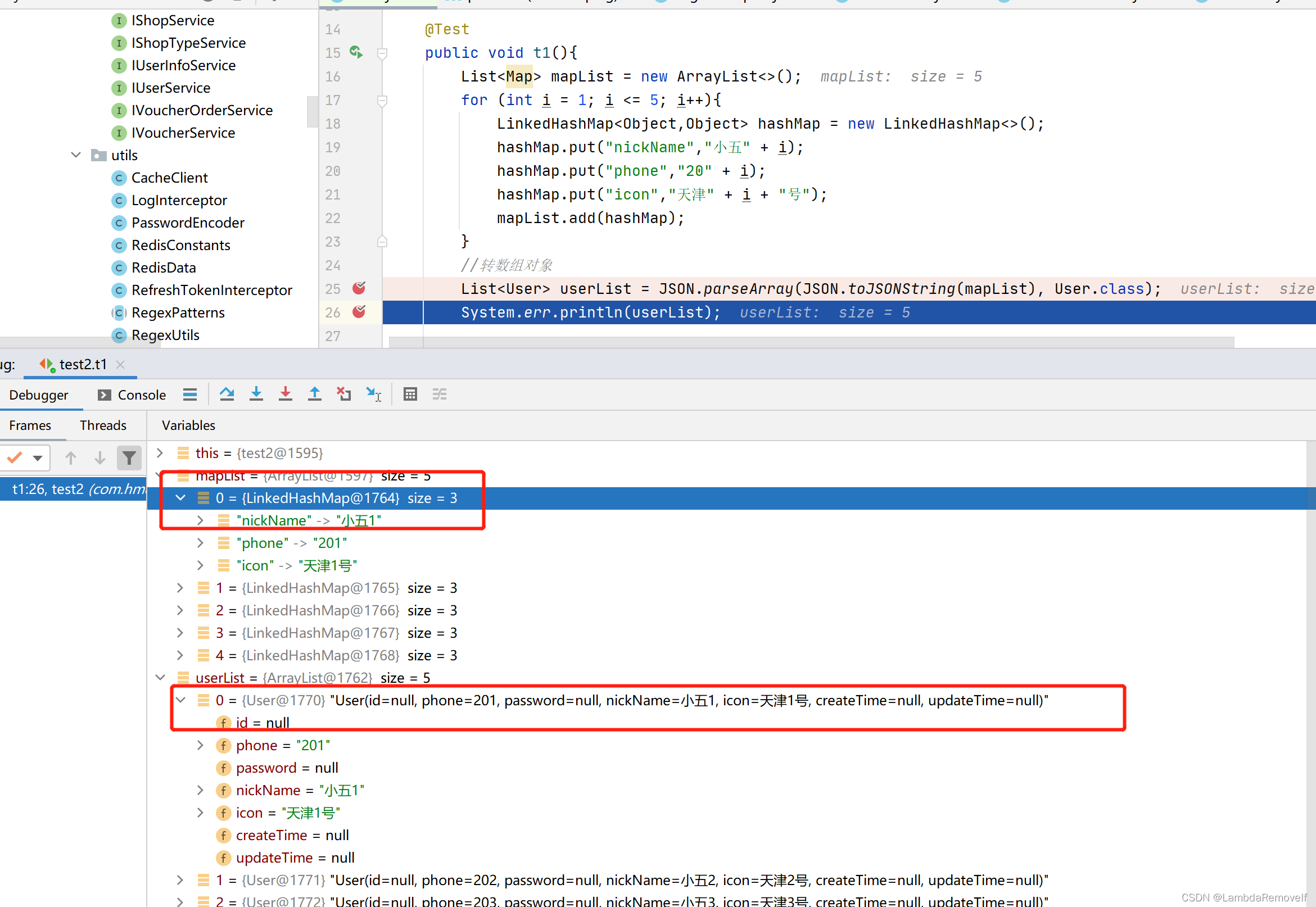Expand the 'this' variable node
The image size is (1316, 907).
(160, 453)
